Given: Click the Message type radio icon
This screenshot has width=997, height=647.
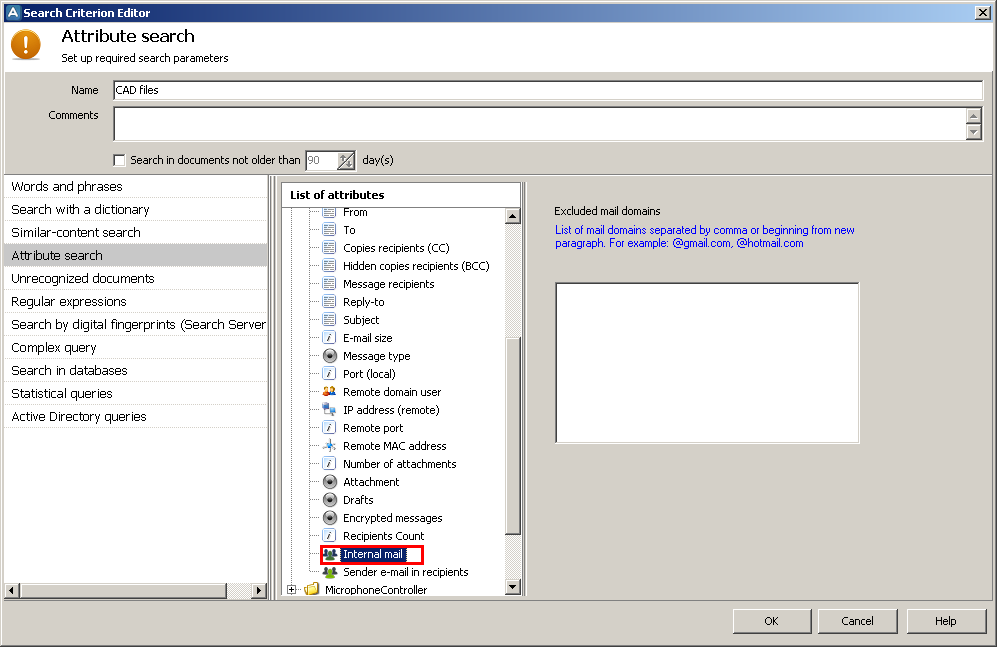Looking at the screenshot, I should pos(329,356).
